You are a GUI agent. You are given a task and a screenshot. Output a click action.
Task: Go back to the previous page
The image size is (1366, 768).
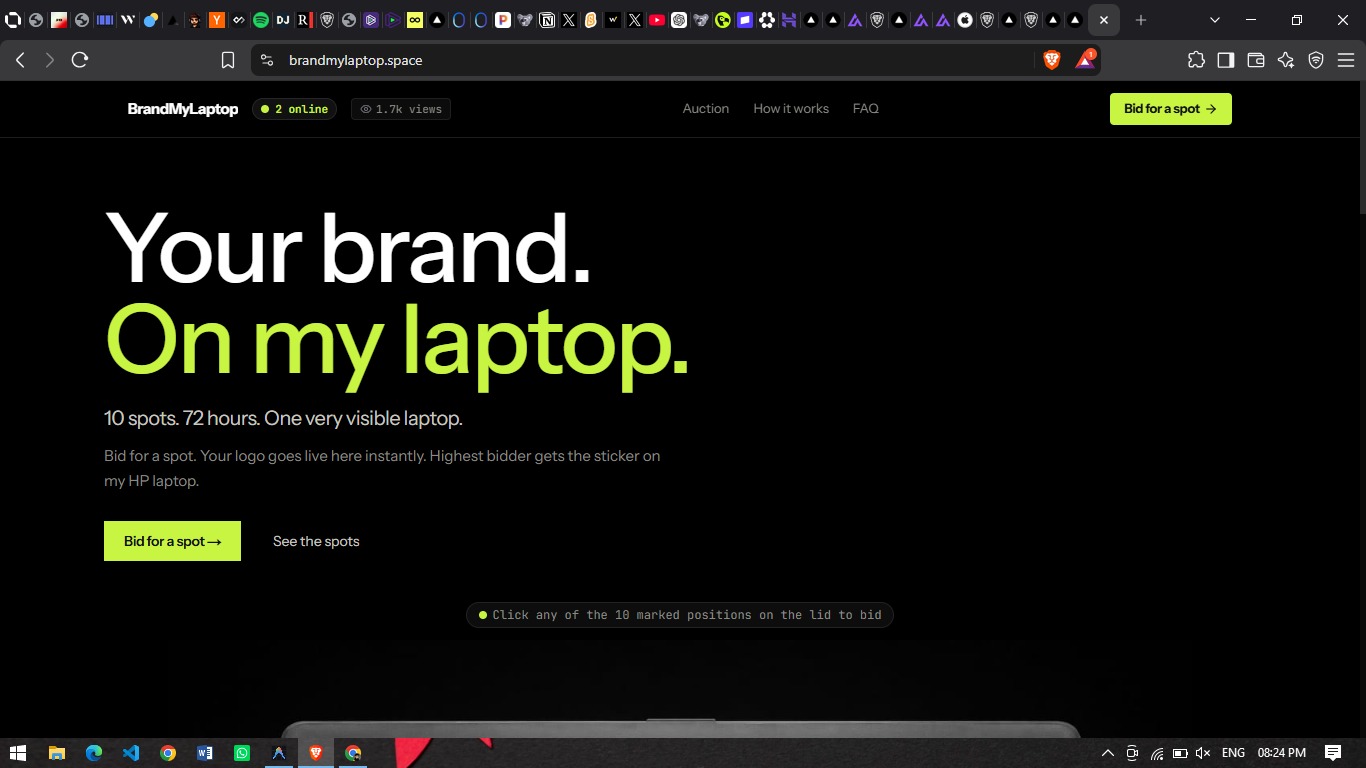[x=20, y=60]
